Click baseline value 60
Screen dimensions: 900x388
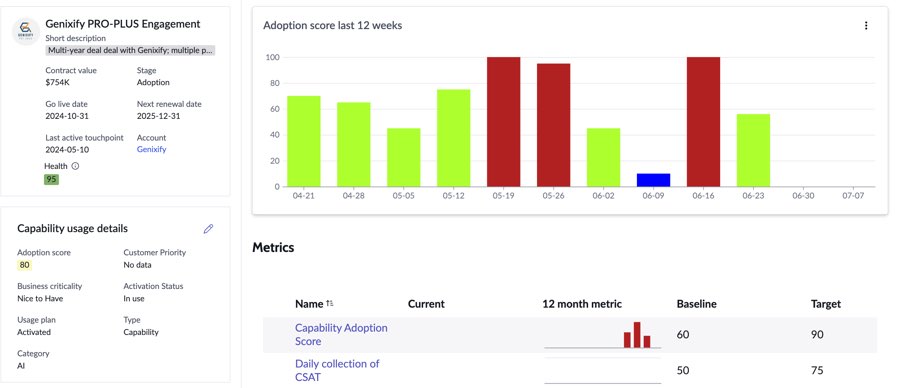[683, 334]
